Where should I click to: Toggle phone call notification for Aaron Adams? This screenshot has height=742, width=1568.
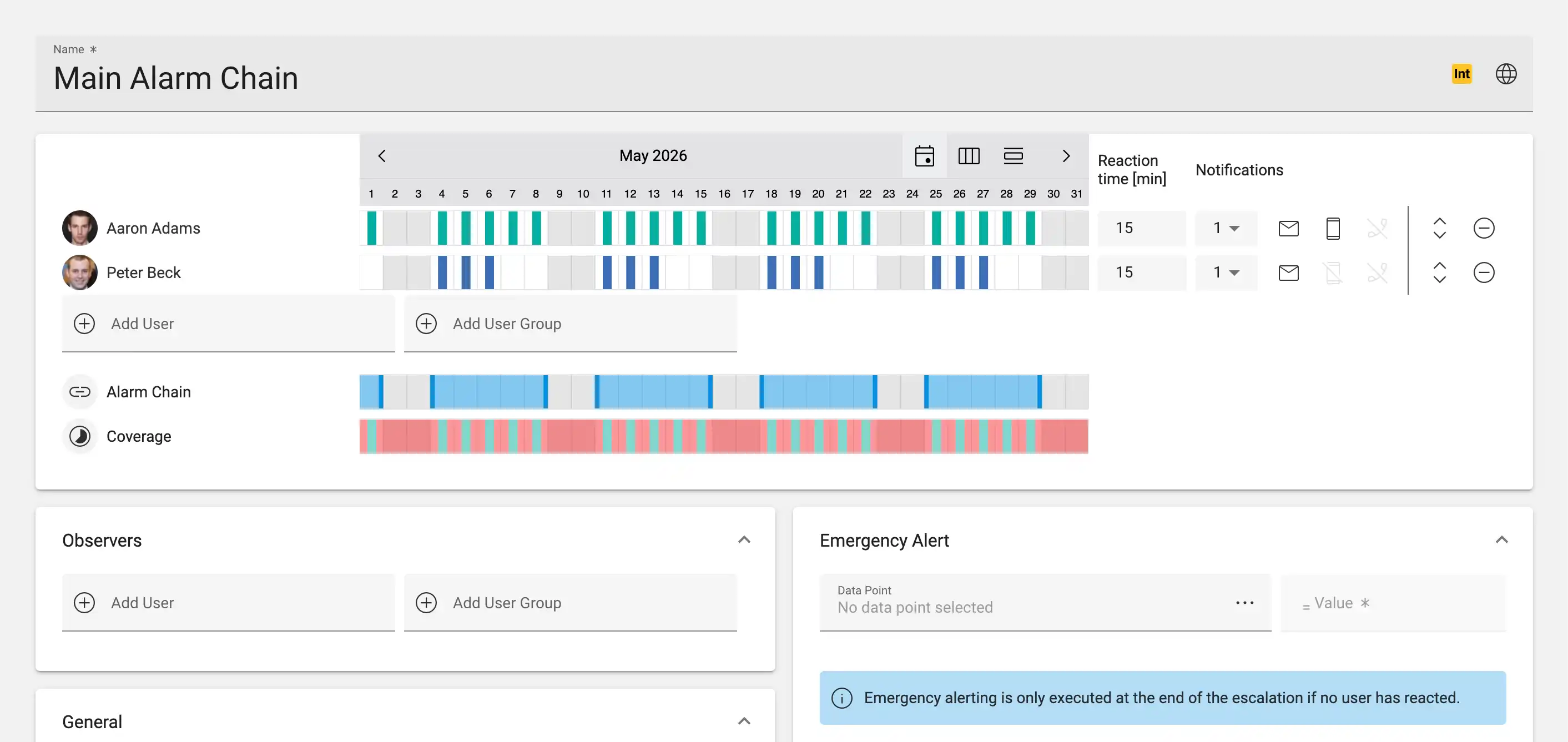[1377, 228]
